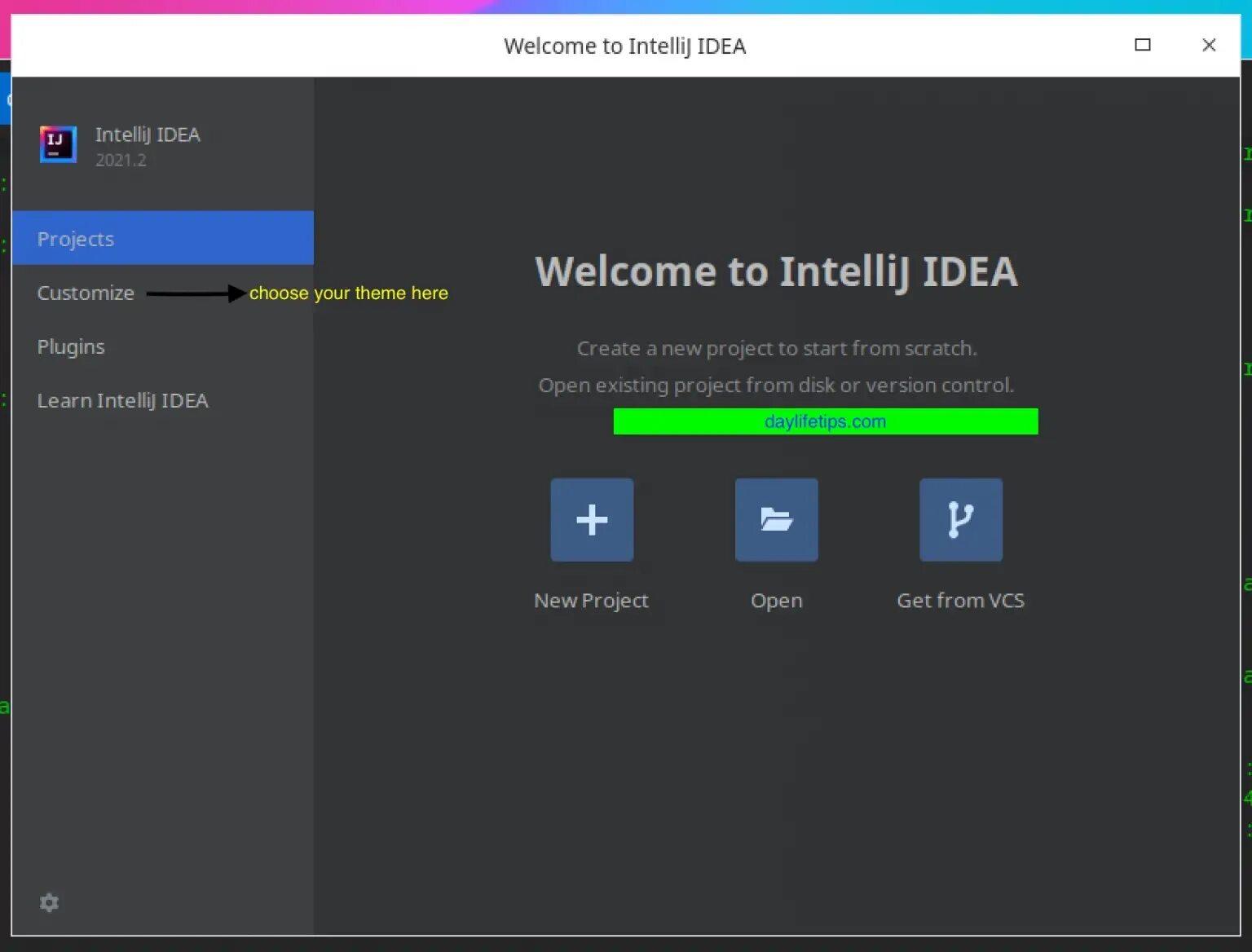Click the IntelliJ IDEA product name text
1252x952 pixels.
148,134
